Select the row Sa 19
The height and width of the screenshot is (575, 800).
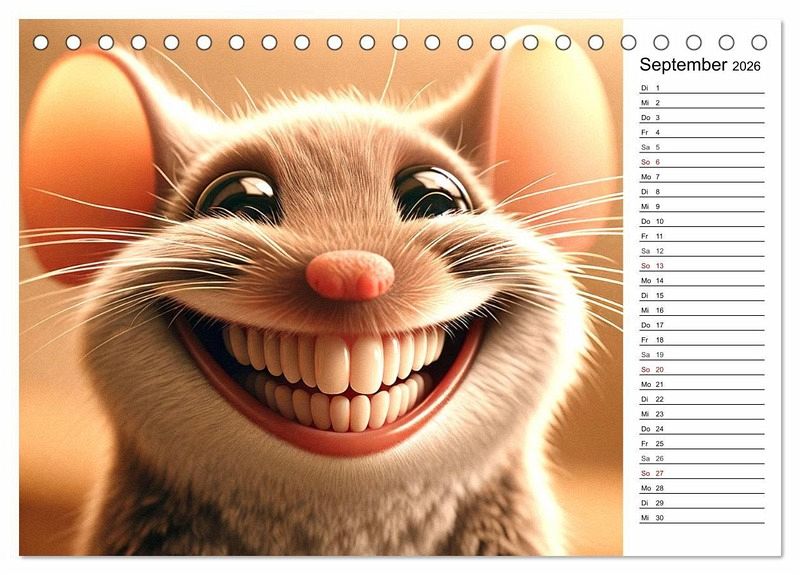[702, 354]
